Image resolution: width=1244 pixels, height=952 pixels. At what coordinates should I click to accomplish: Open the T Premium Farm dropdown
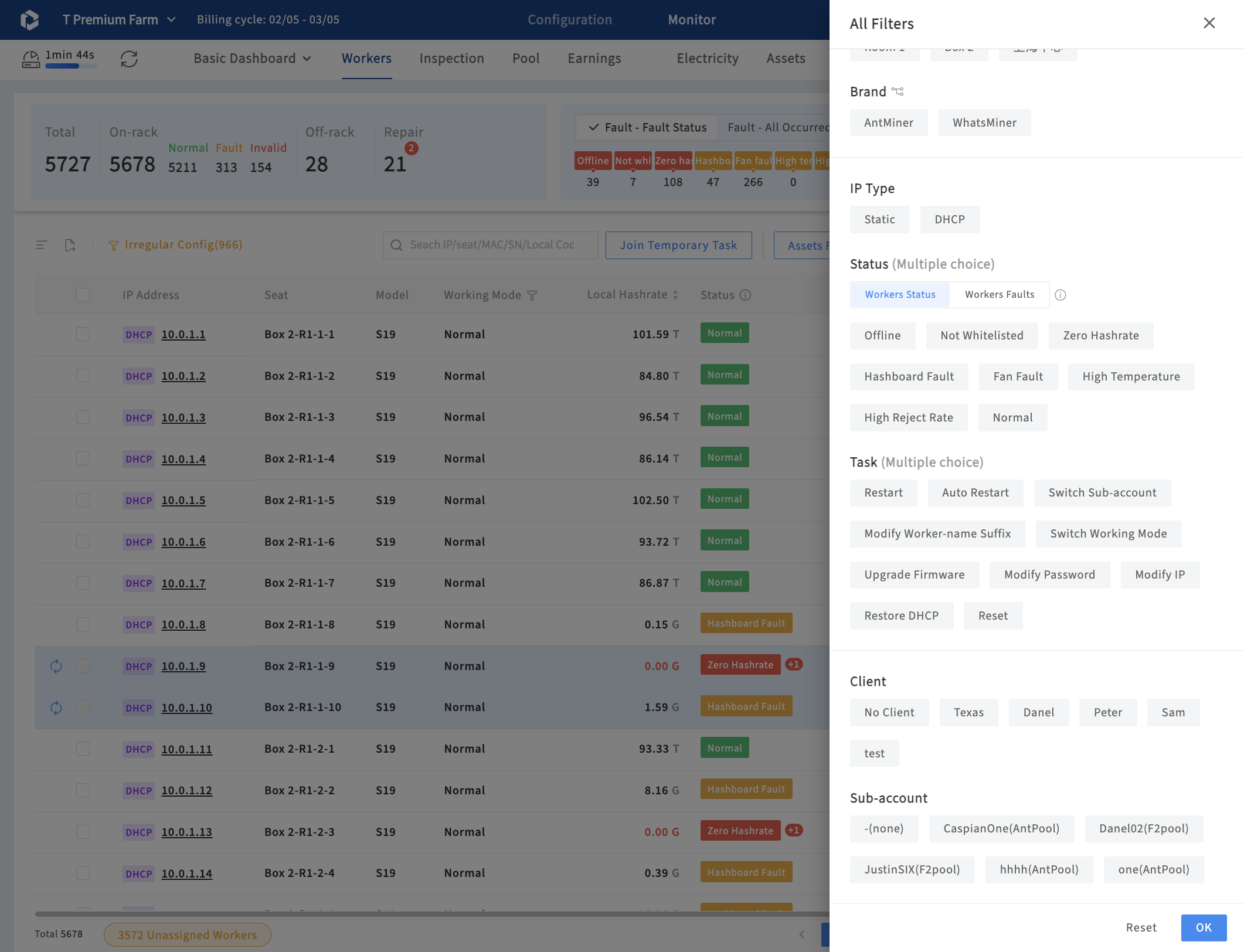119,19
